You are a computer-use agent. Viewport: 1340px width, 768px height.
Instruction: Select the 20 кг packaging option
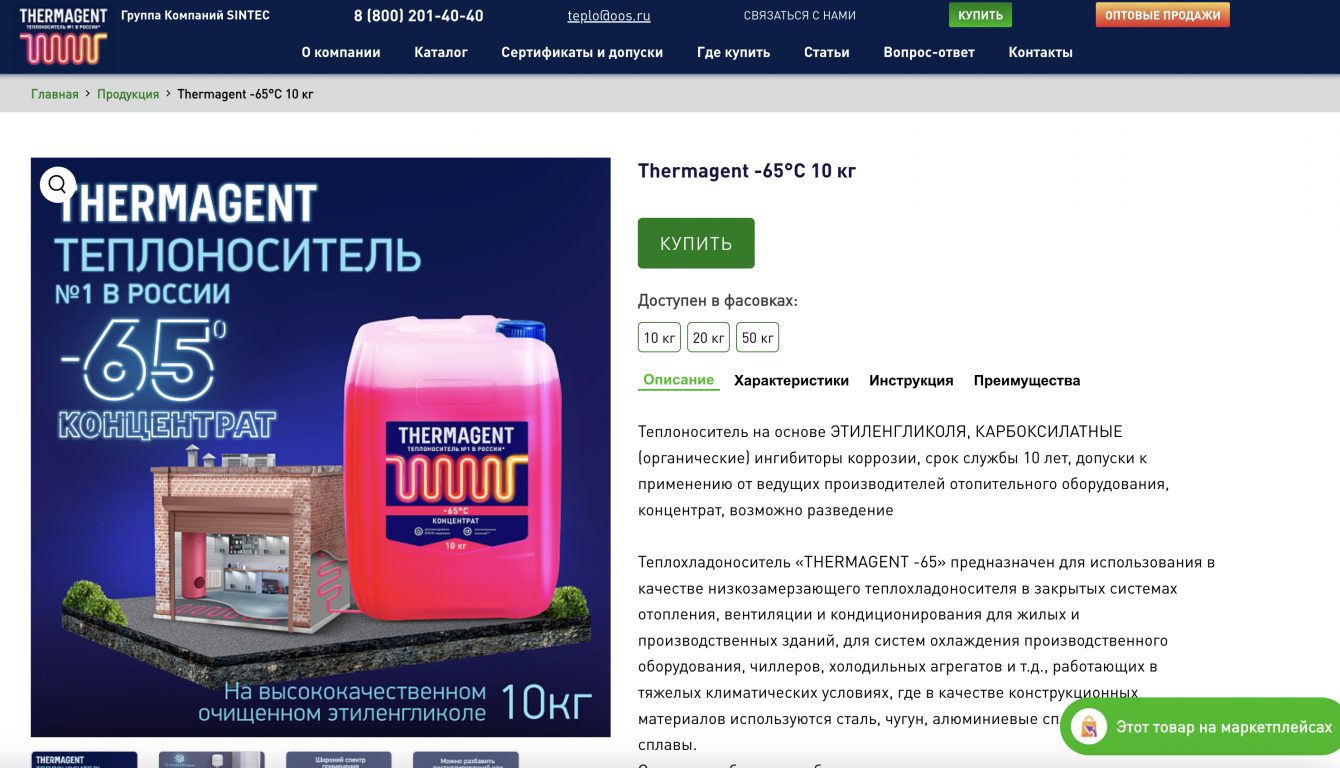pyautogui.click(x=708, y=337)
